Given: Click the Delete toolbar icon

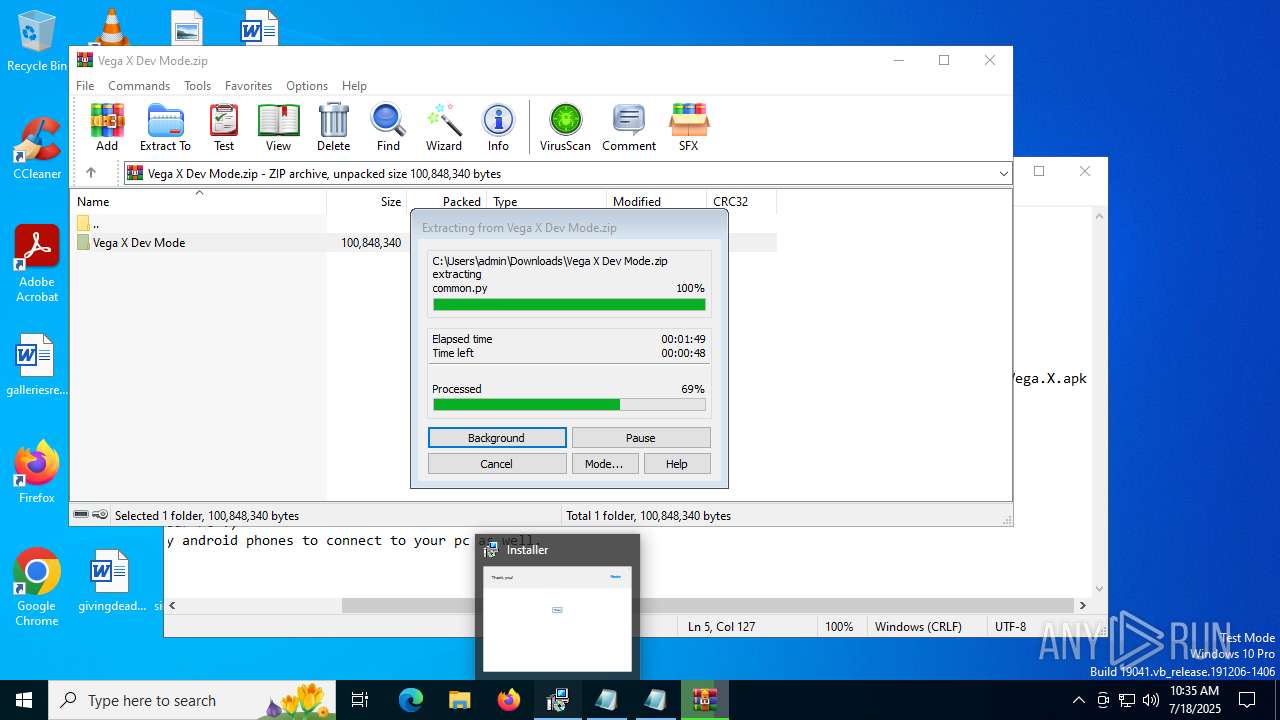Looking at the screenshot, I should pyautogui.click(x=333, y=127).
